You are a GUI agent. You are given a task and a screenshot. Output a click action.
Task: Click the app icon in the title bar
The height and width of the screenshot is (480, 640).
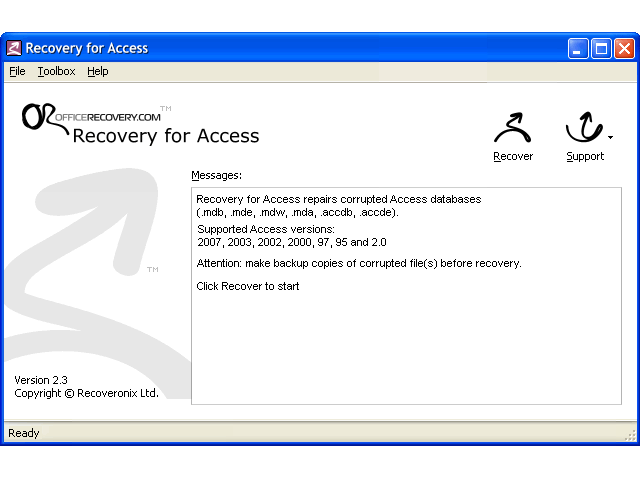[x=14, y=48]
